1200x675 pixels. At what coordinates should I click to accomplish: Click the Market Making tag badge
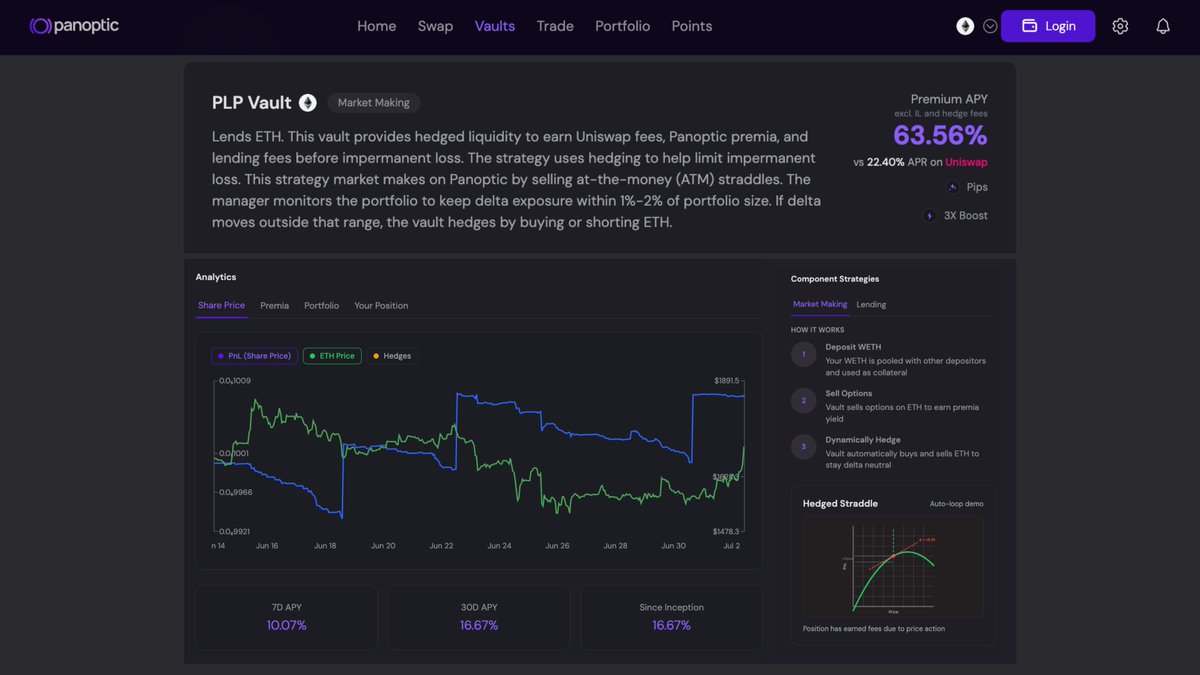point(374,103)
